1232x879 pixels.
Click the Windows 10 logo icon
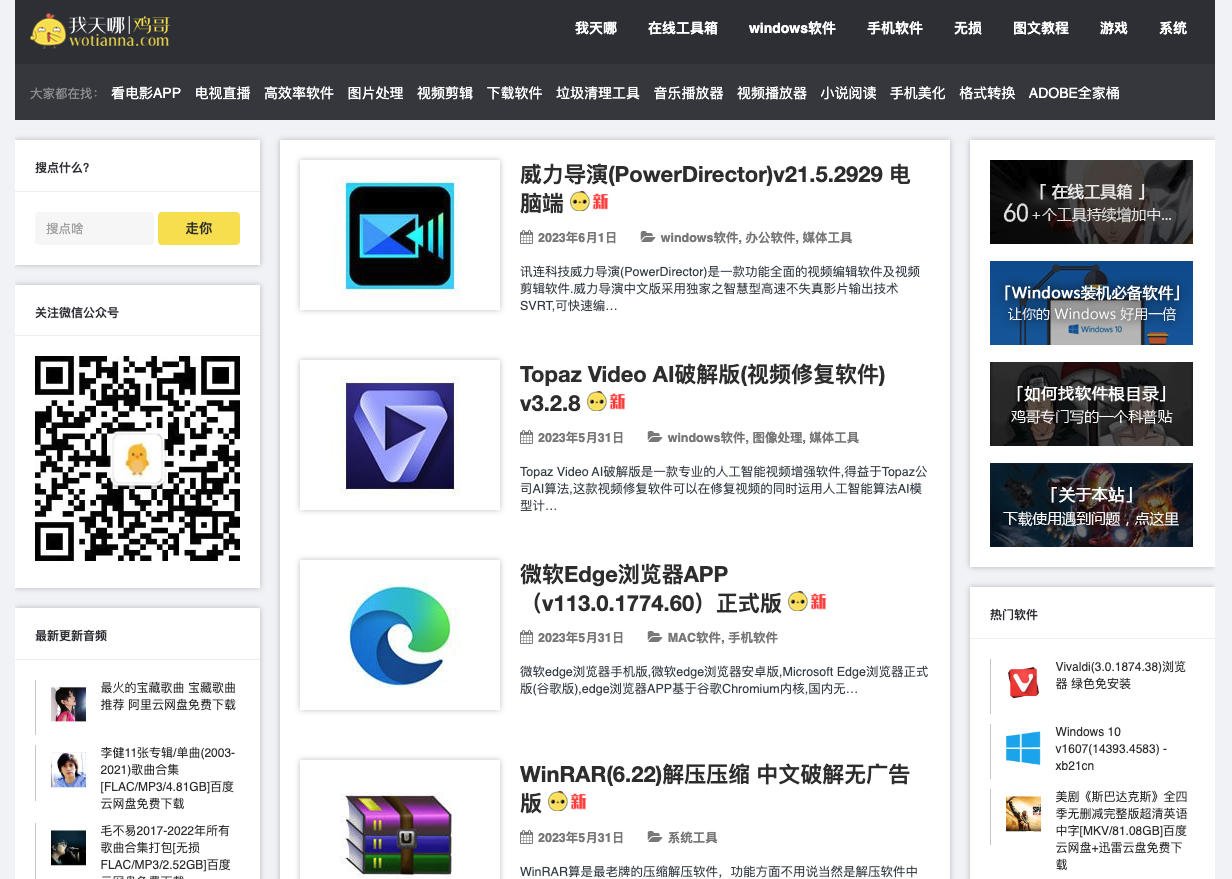tap(1023, 748)
